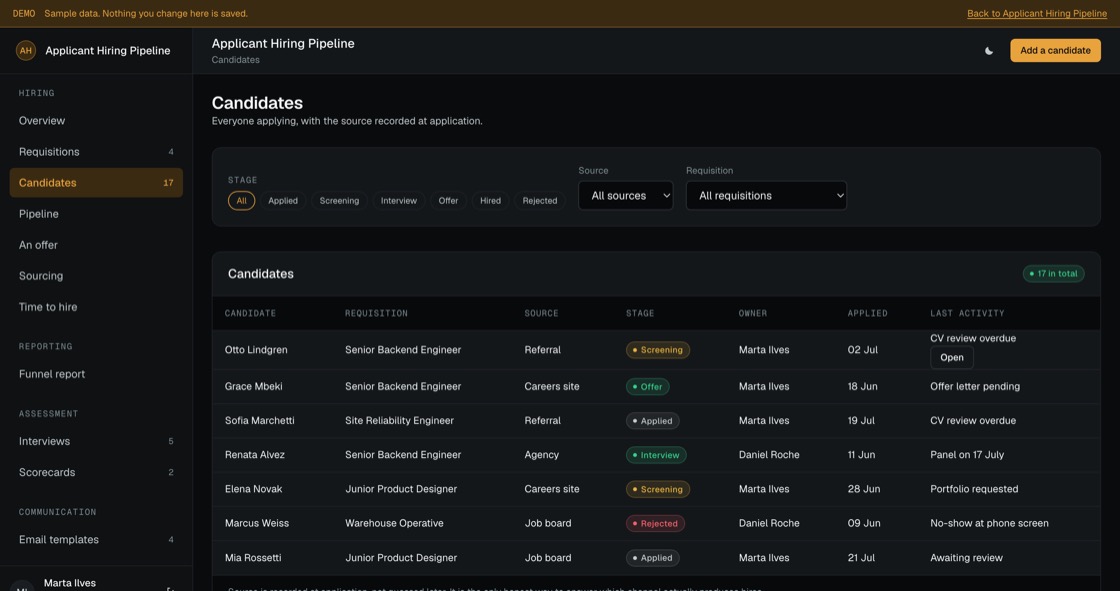Open Overview in sidebar
Screen dimensions: 1120x591
(x=96, y=121)
